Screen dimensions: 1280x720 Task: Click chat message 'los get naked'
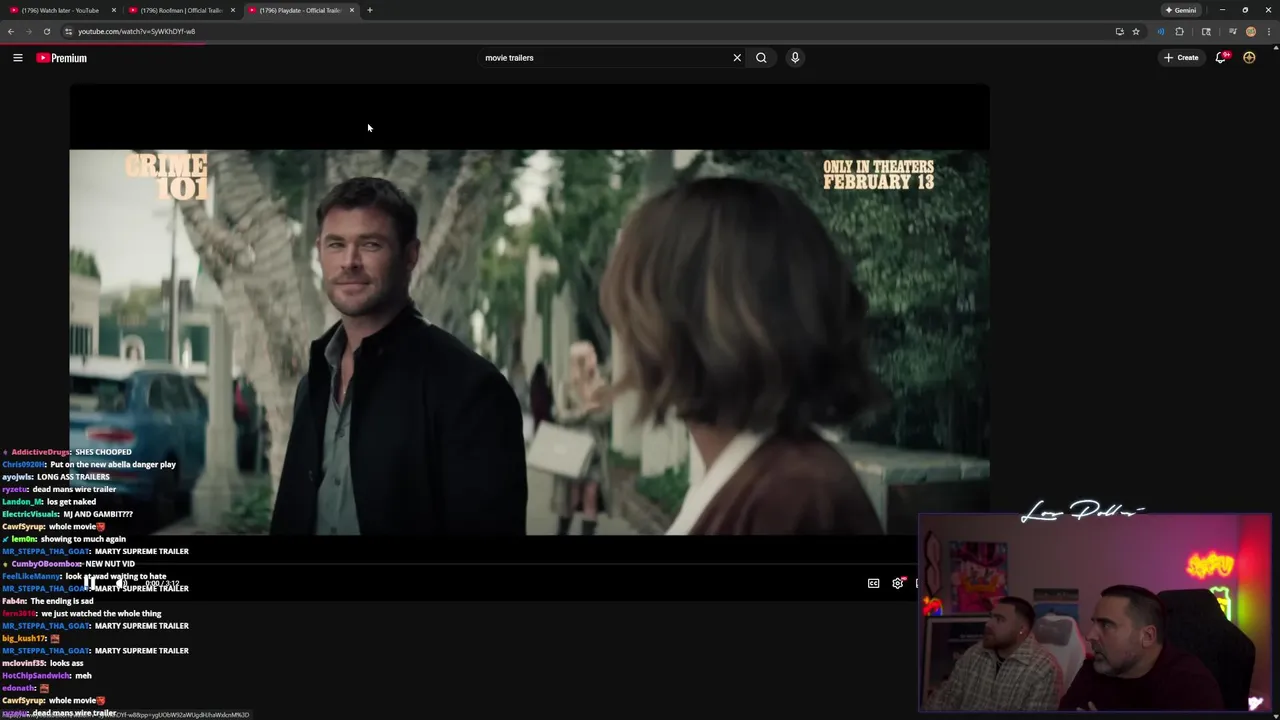tap(72, 502)
